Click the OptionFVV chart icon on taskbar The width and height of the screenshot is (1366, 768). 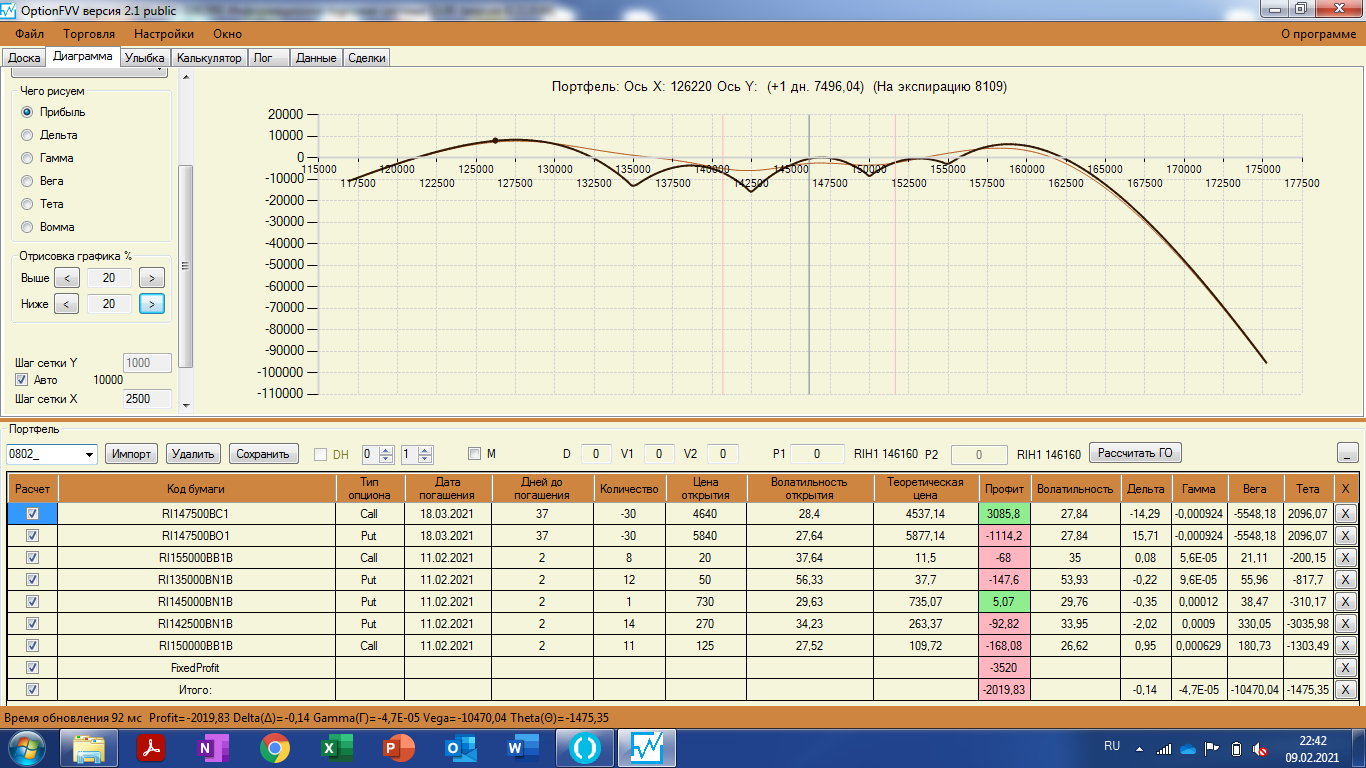click(647, 748)
